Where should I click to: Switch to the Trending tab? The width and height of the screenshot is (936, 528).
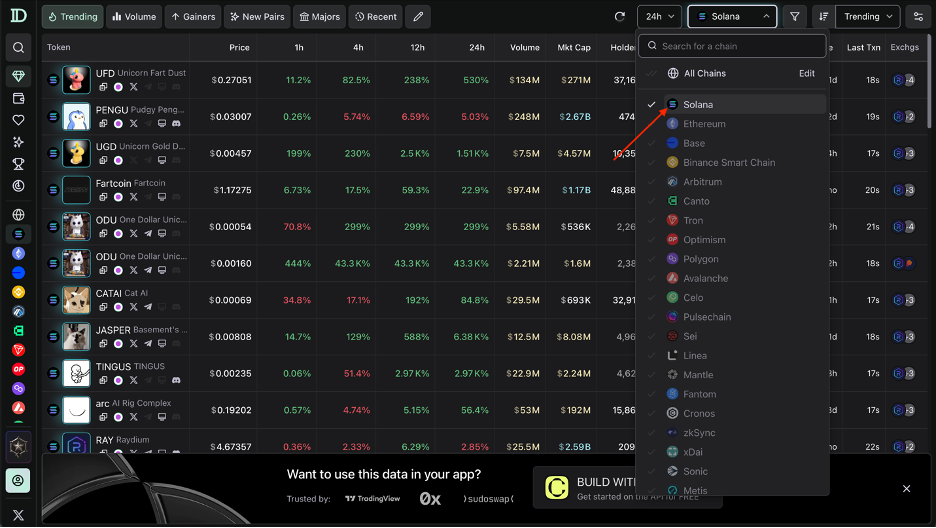click(x=73, y=17)
